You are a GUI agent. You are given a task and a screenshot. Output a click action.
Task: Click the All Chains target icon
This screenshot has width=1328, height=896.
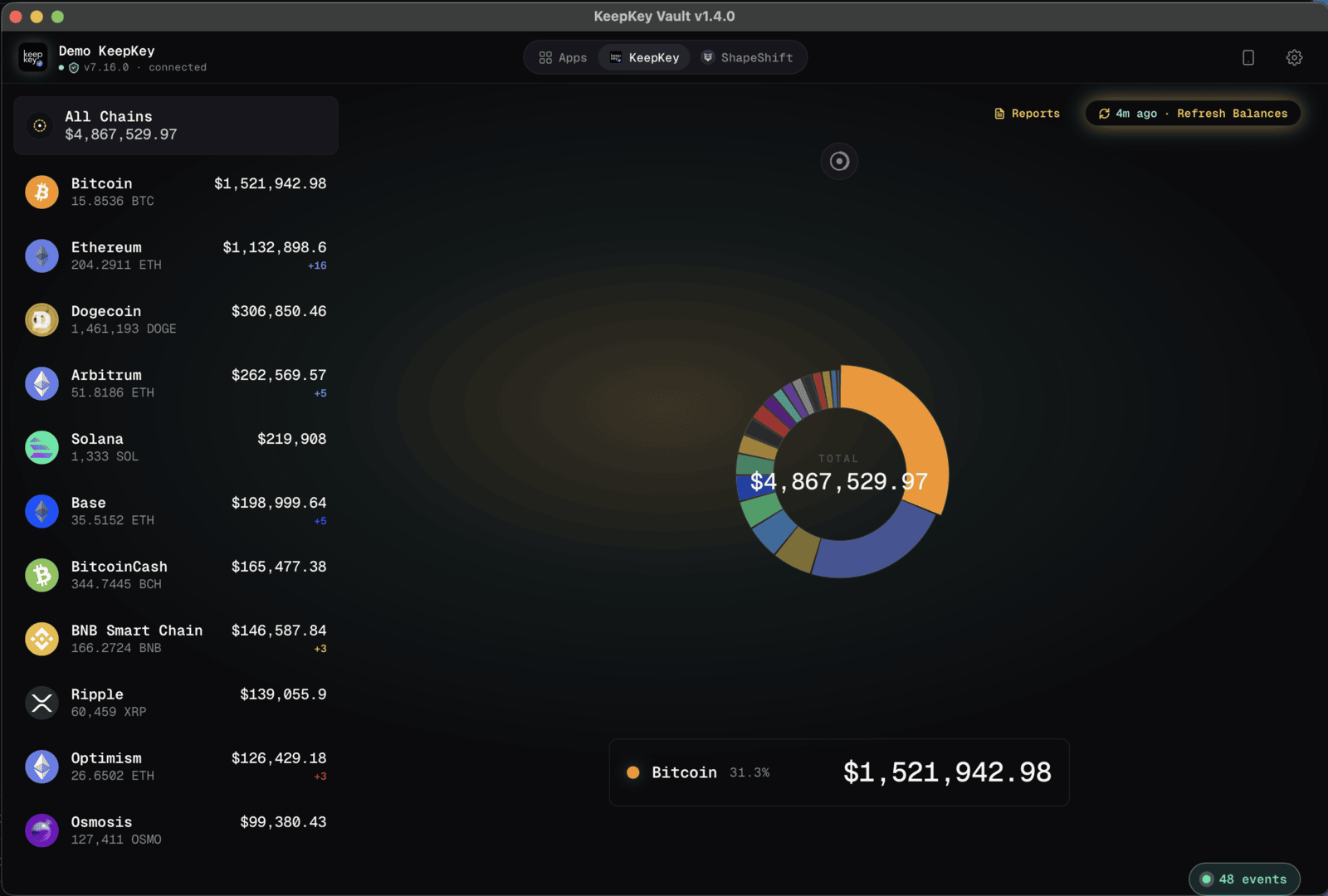click(39, 125)
